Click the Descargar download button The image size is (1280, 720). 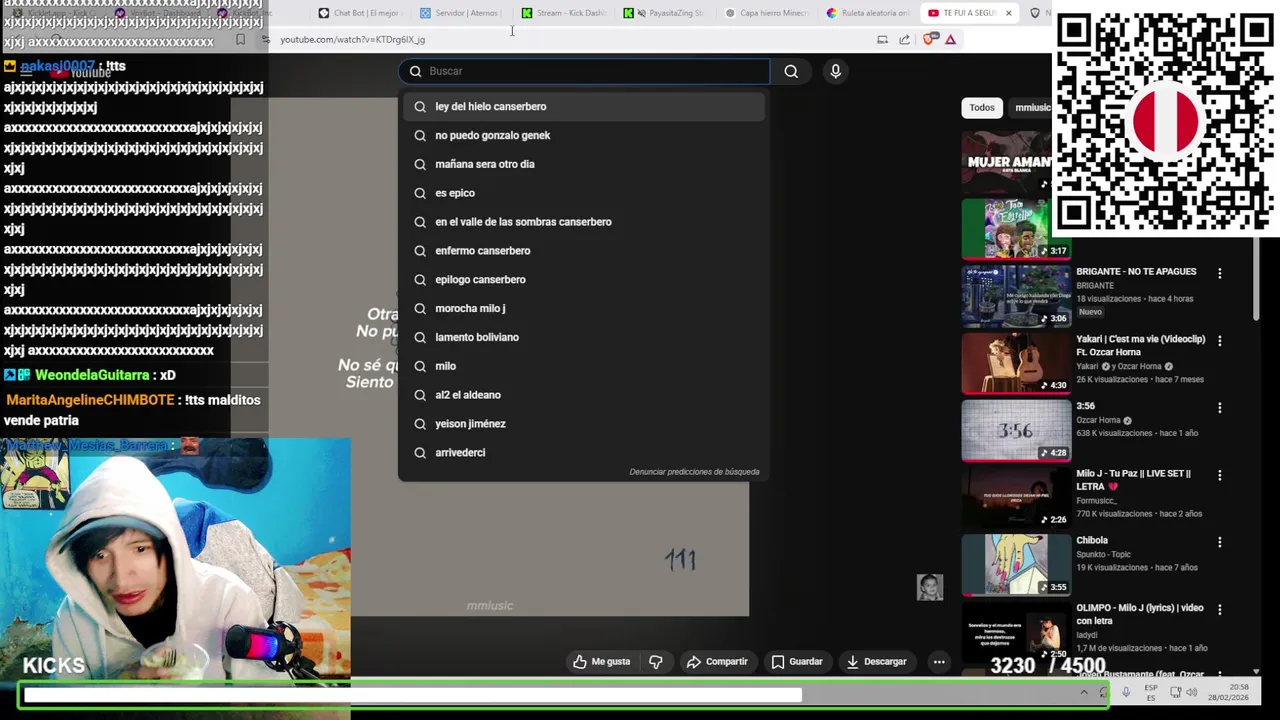point(876,661)
